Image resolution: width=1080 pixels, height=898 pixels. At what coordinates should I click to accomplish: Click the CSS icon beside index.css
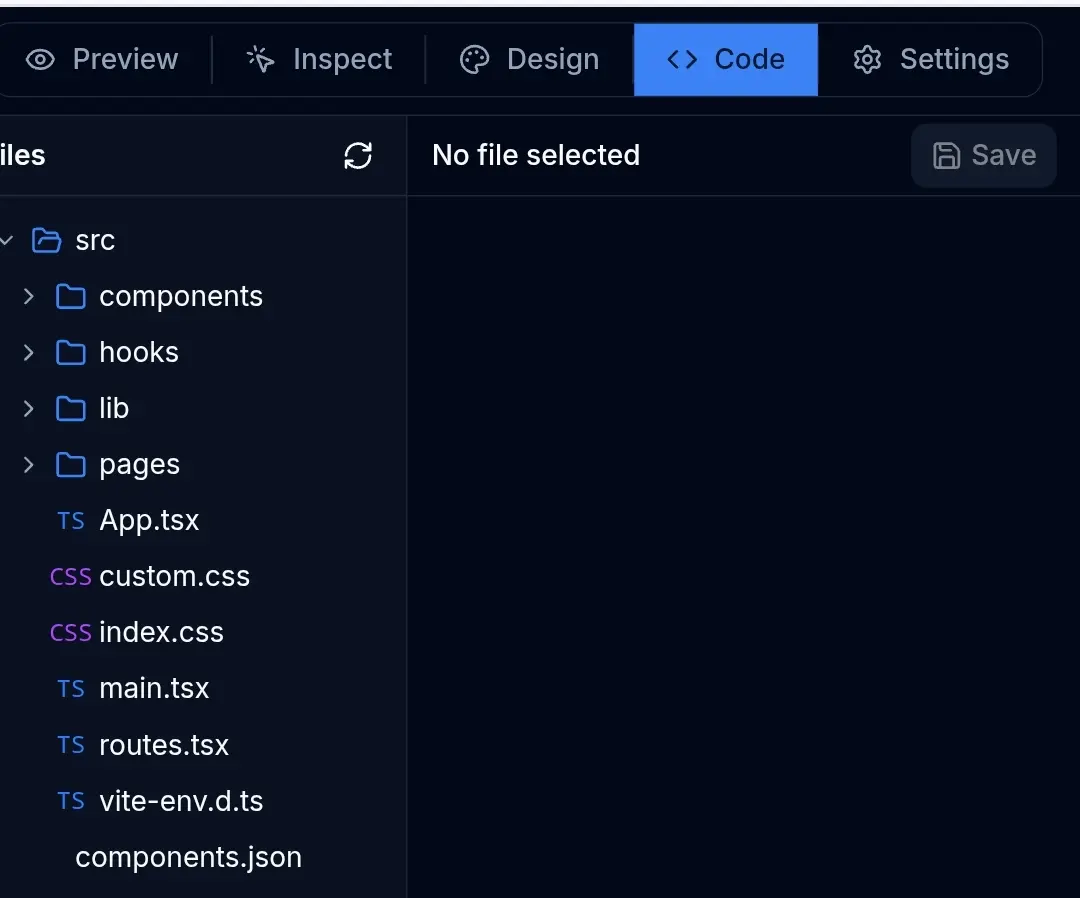(x=70, y=632)
